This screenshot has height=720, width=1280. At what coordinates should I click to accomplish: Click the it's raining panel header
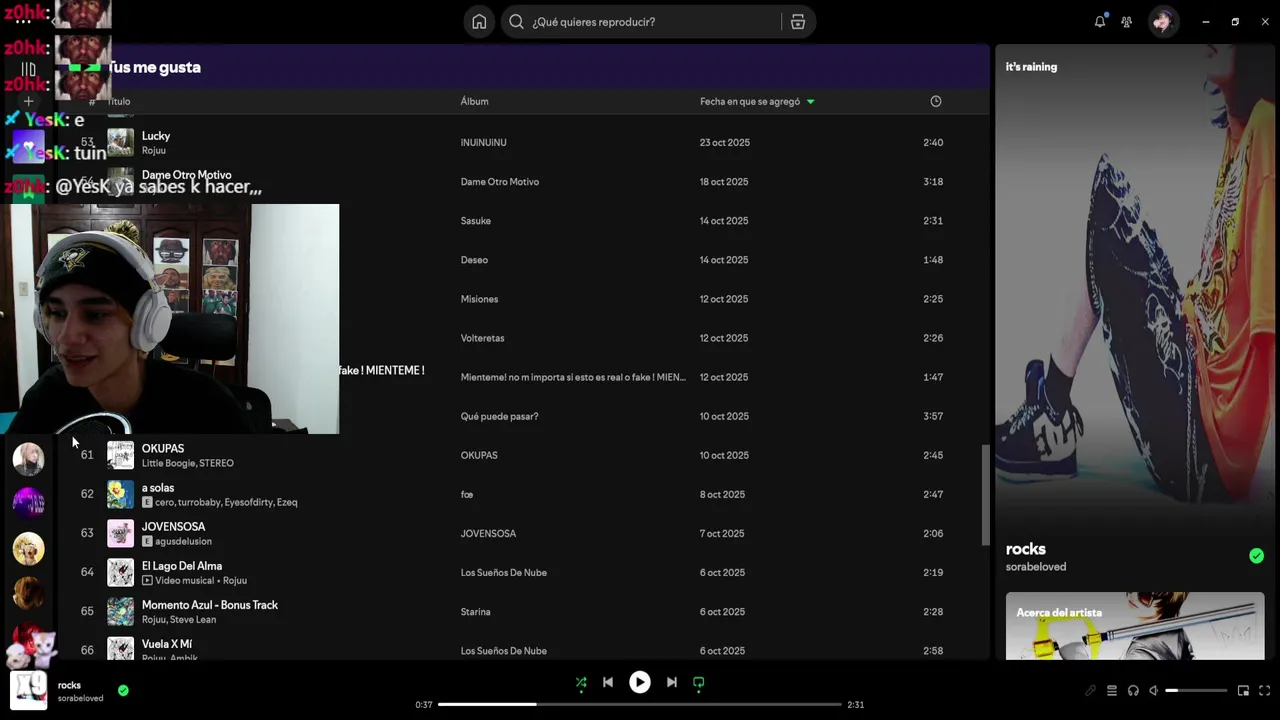tap(1031, 67)
